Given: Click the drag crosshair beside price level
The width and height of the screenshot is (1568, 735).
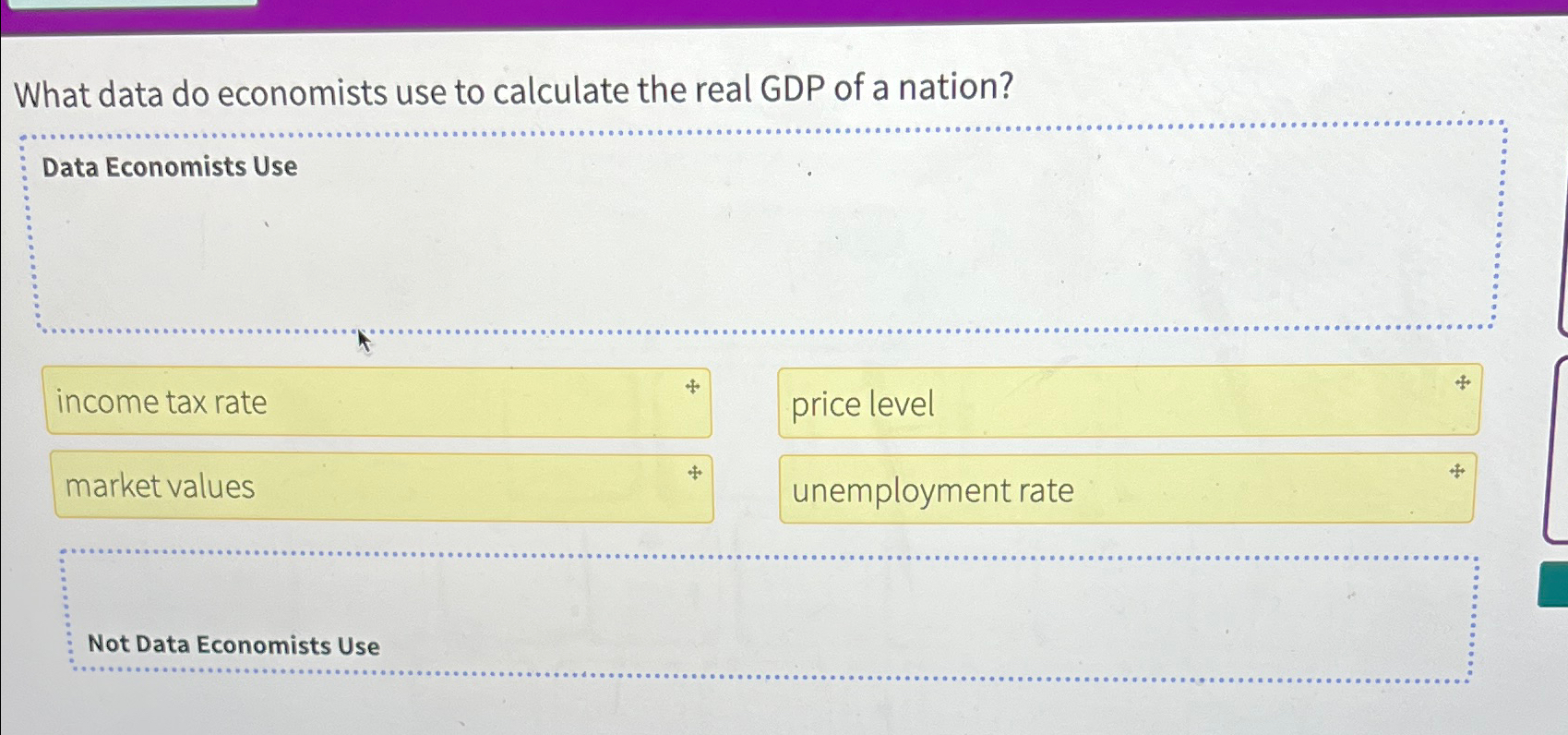Looking at the screenshot, I should pos(1460,381).
